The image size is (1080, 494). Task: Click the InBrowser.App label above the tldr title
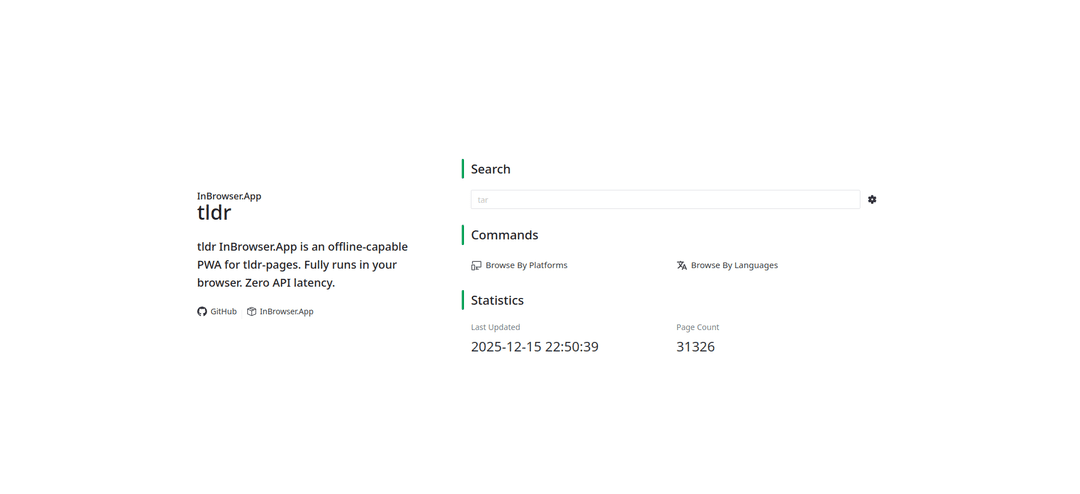[229, 196]
